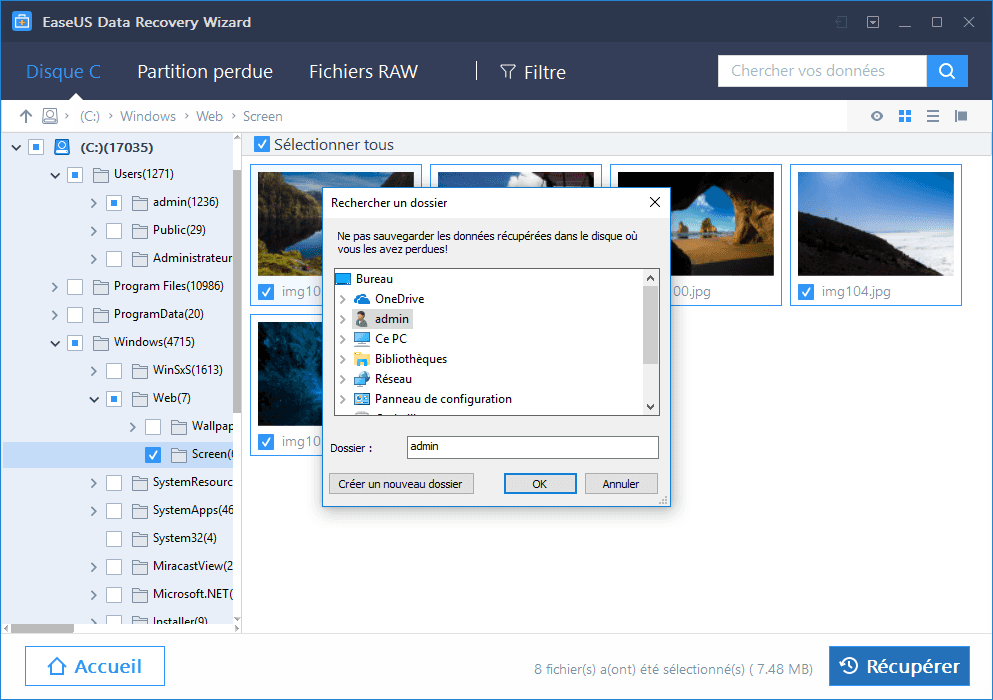
Task: Expand Réseau in the folder dialog
Action: click(343, 379)
